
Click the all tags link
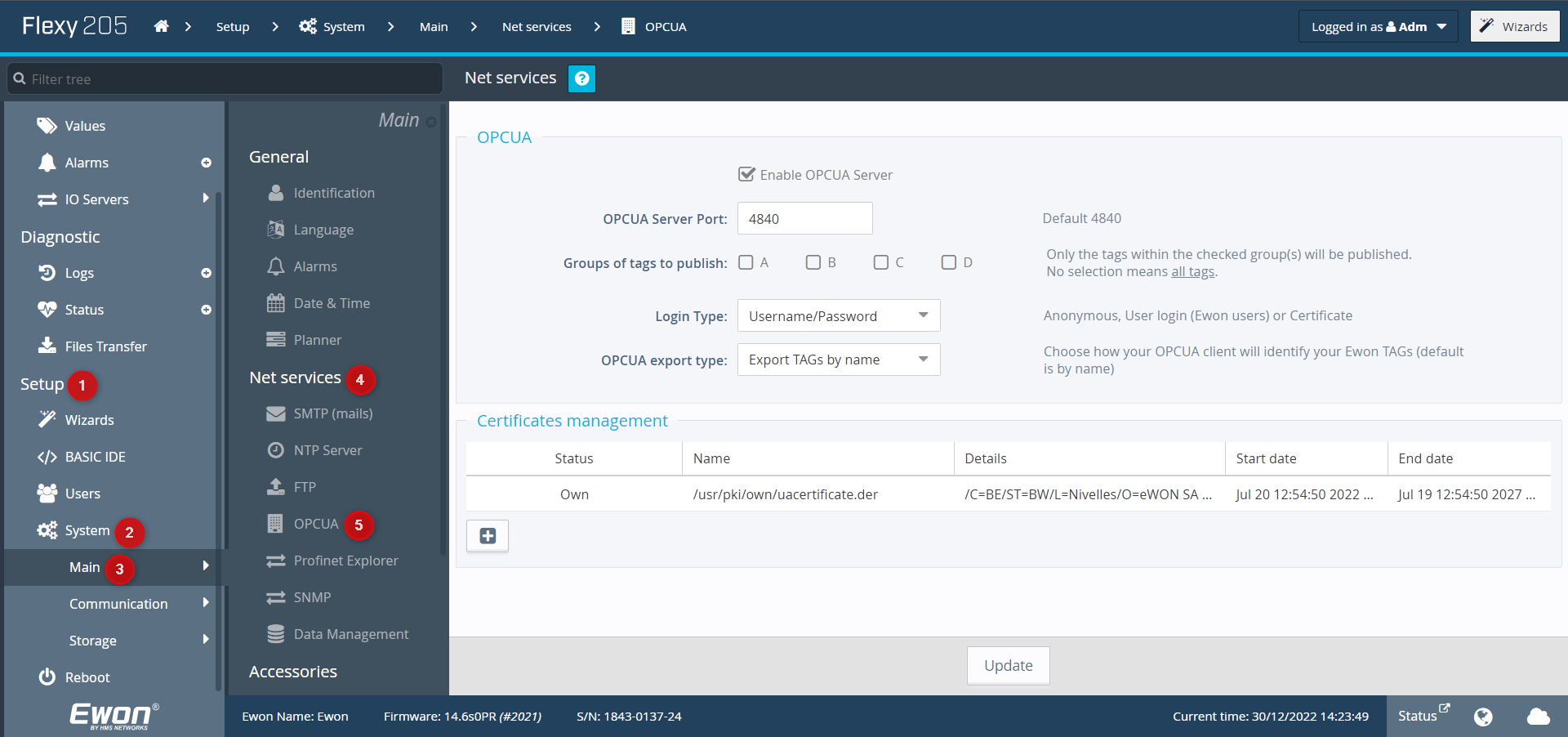click(x=1192, y=271)
